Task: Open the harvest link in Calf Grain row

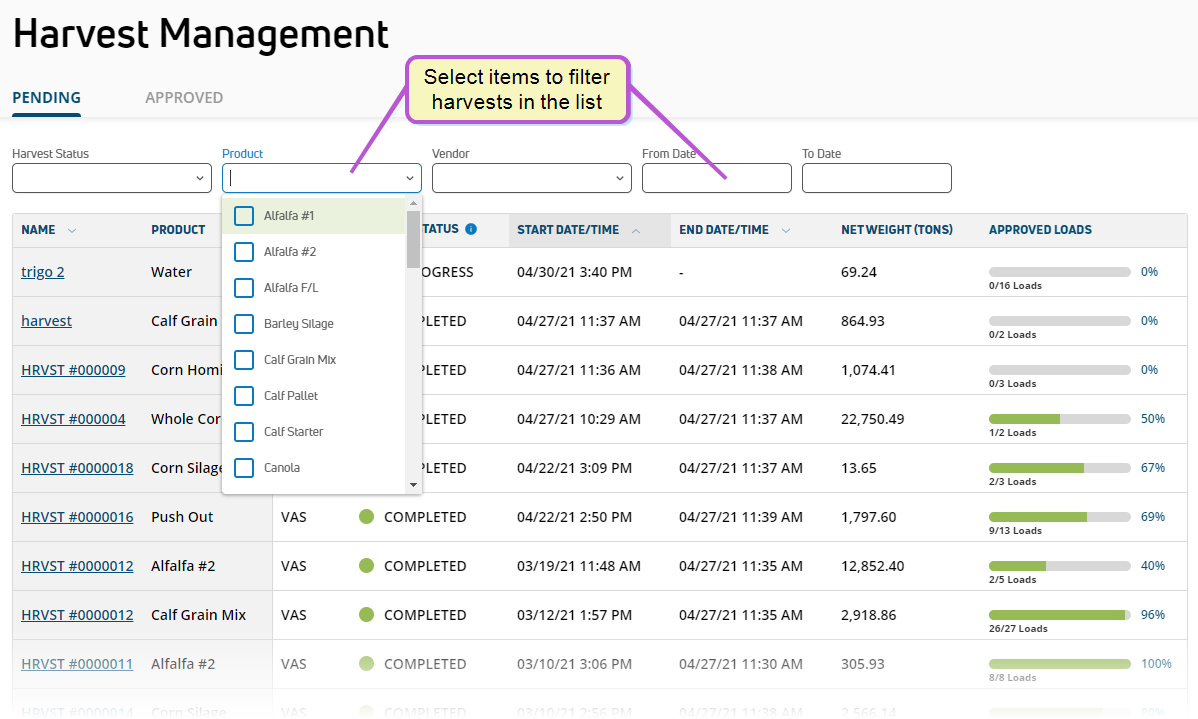Action: tap(47, 321)
